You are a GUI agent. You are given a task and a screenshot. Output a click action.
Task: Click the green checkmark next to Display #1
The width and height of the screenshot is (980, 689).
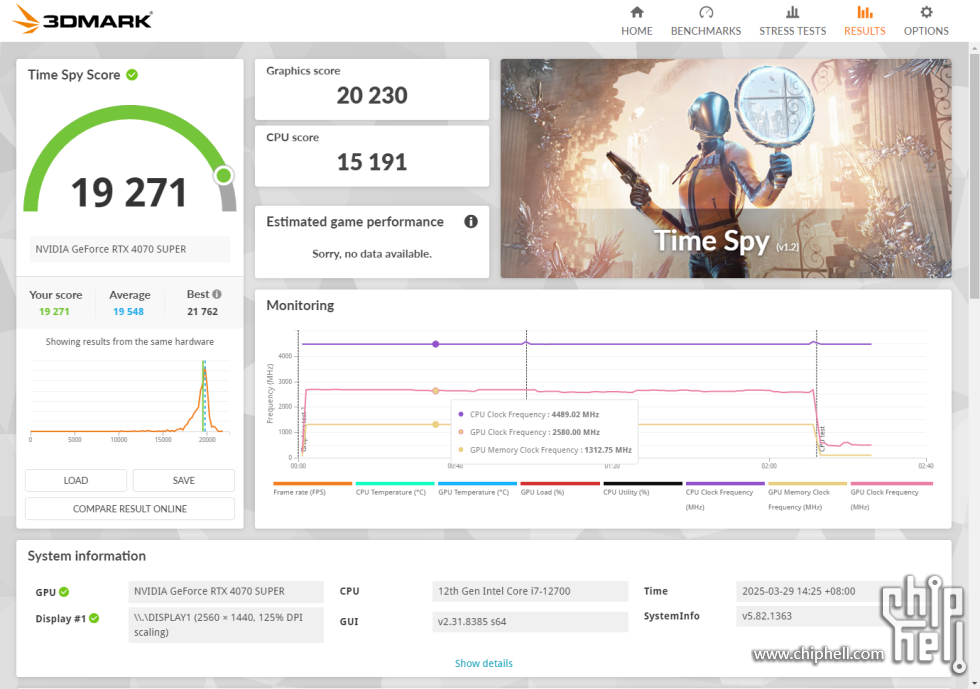[94, 618]
